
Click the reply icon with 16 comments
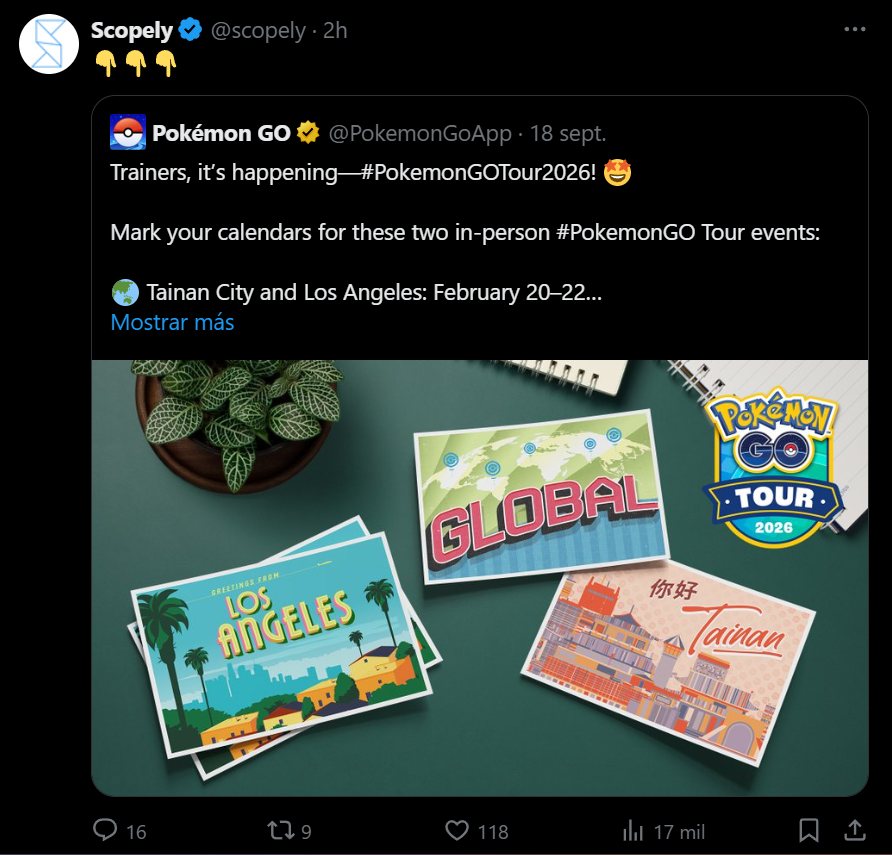point(106,830)
